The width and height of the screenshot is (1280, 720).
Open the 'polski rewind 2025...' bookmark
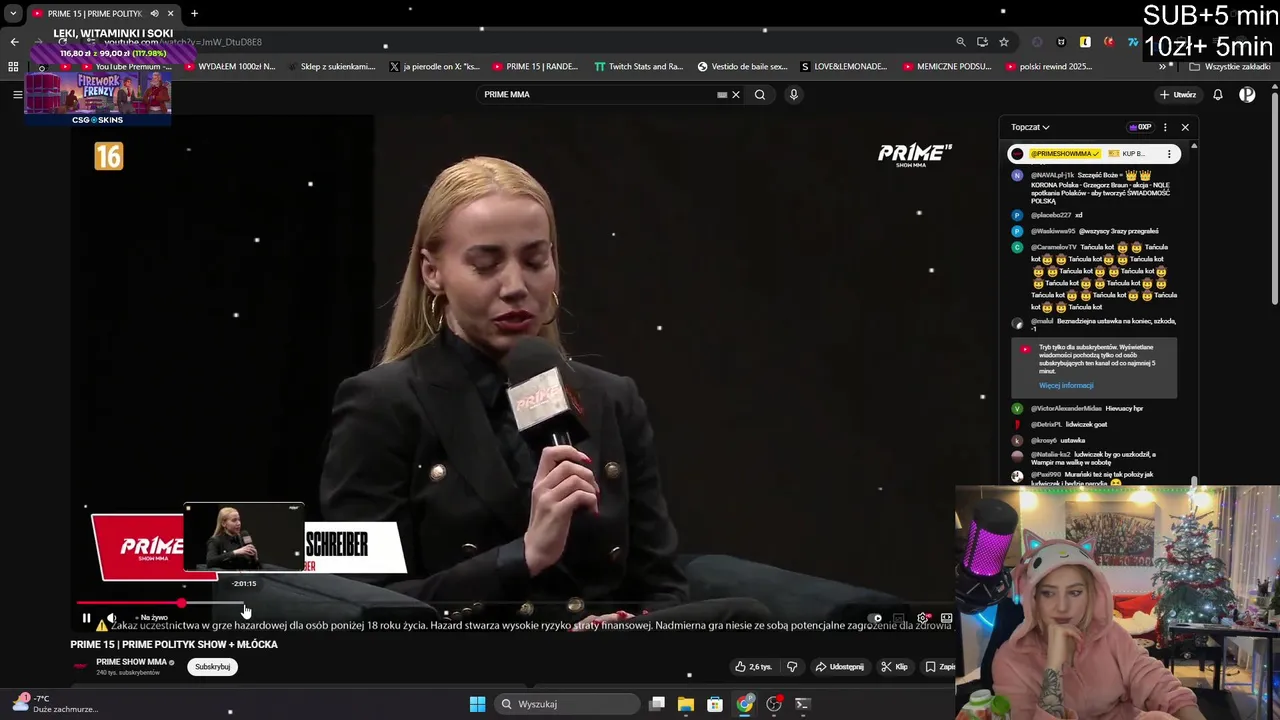tap(1048, 67)
